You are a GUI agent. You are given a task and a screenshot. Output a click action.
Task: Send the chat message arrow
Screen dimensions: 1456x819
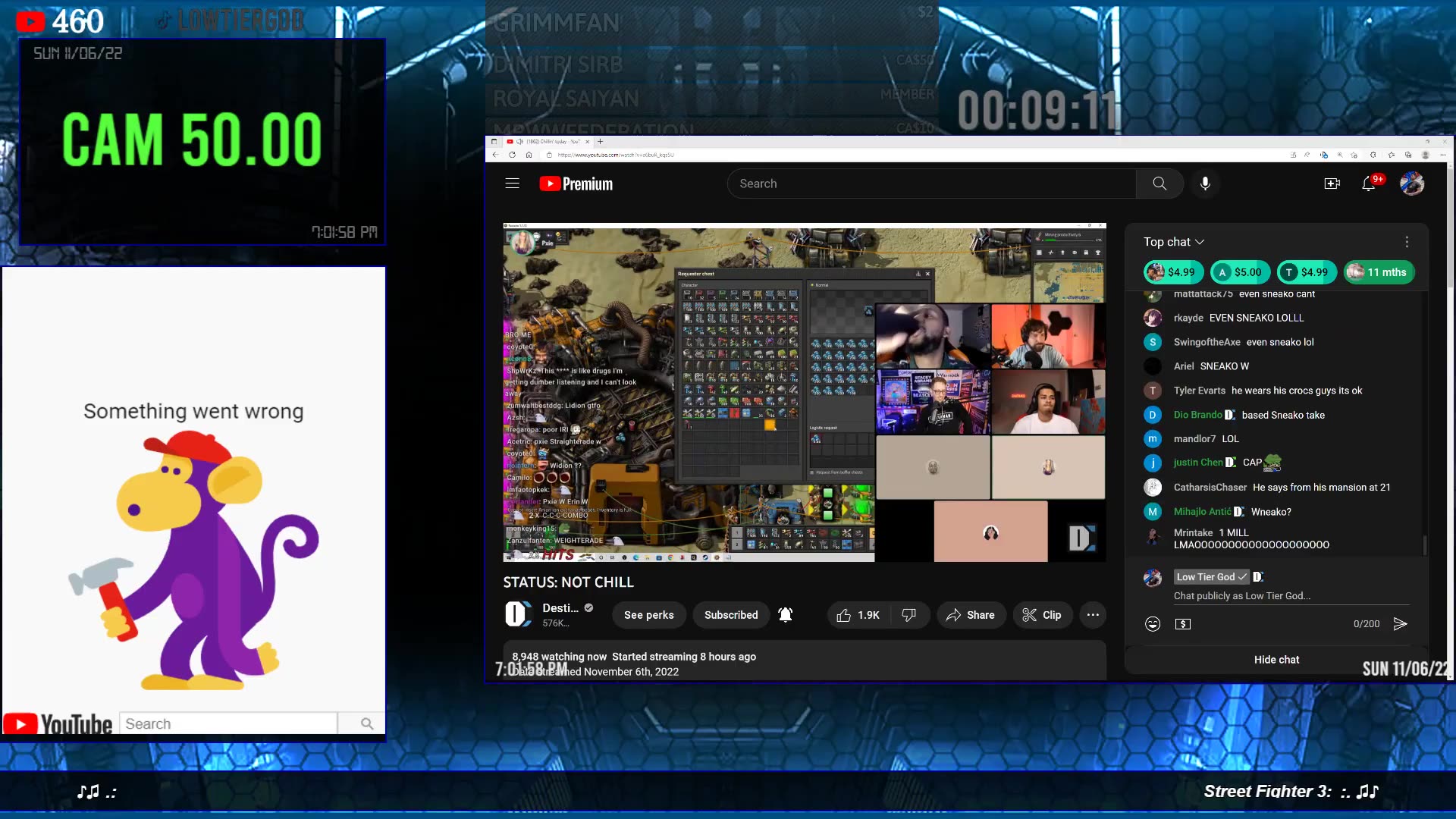click(1401, 624)
